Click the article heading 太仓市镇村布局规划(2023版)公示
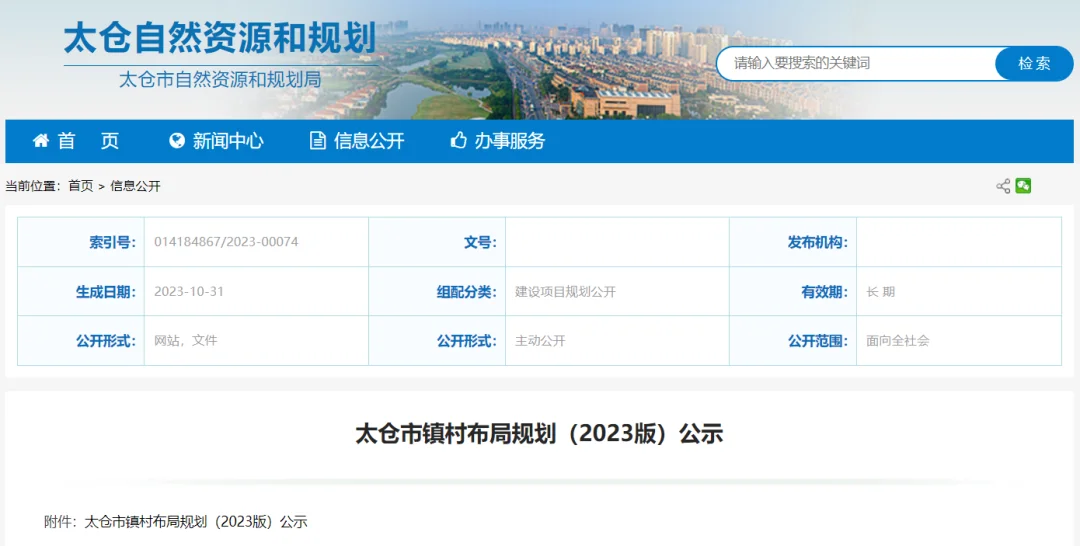 pos(539,434)
